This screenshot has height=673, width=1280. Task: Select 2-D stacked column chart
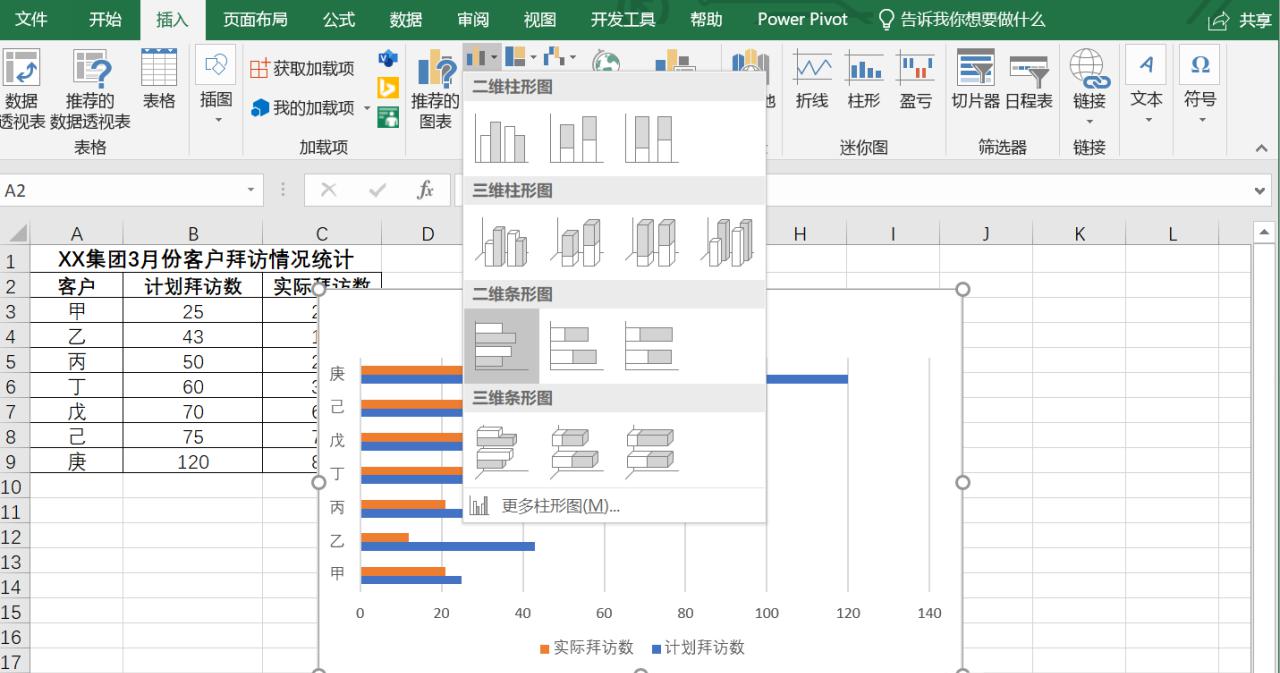click(576, 139)
